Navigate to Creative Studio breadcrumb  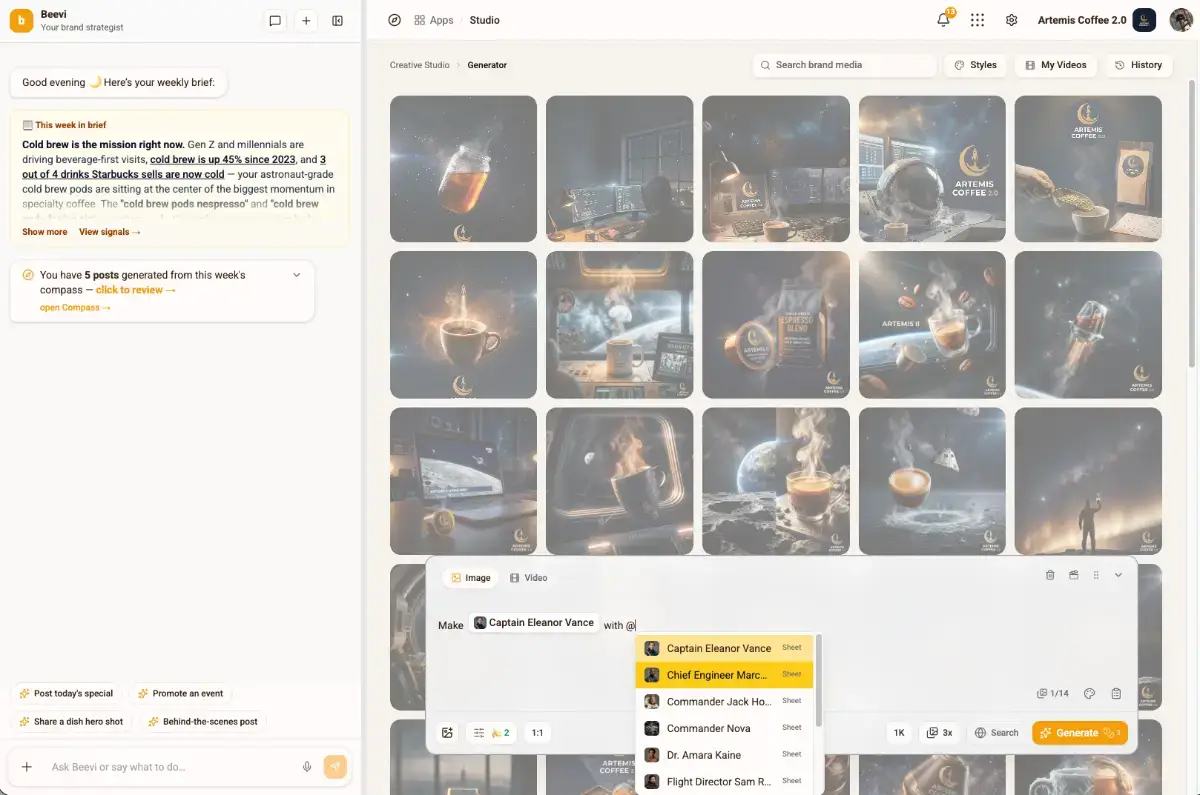tap(420, 65)
